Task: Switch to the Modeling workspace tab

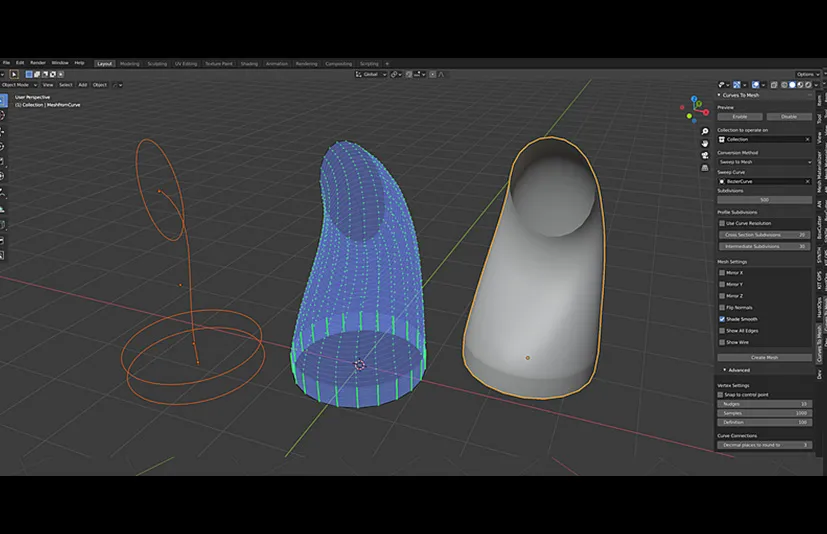Action: [130, 64]
